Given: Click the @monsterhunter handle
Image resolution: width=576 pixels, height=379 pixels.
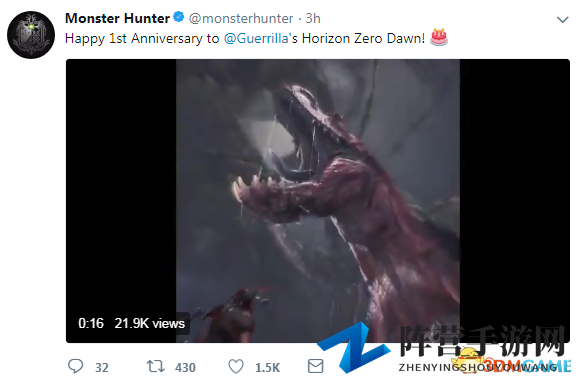Looking at the screenshot, I should point(241,18).
